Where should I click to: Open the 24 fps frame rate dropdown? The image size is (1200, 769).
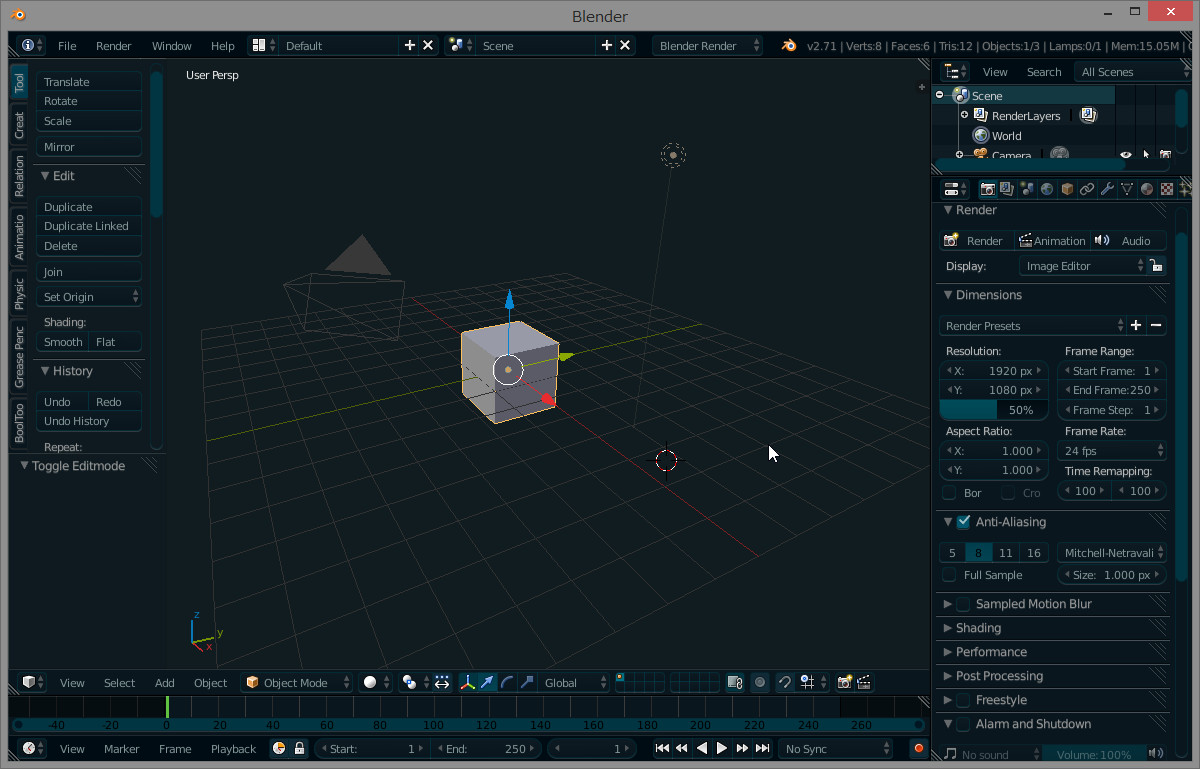1112,451
